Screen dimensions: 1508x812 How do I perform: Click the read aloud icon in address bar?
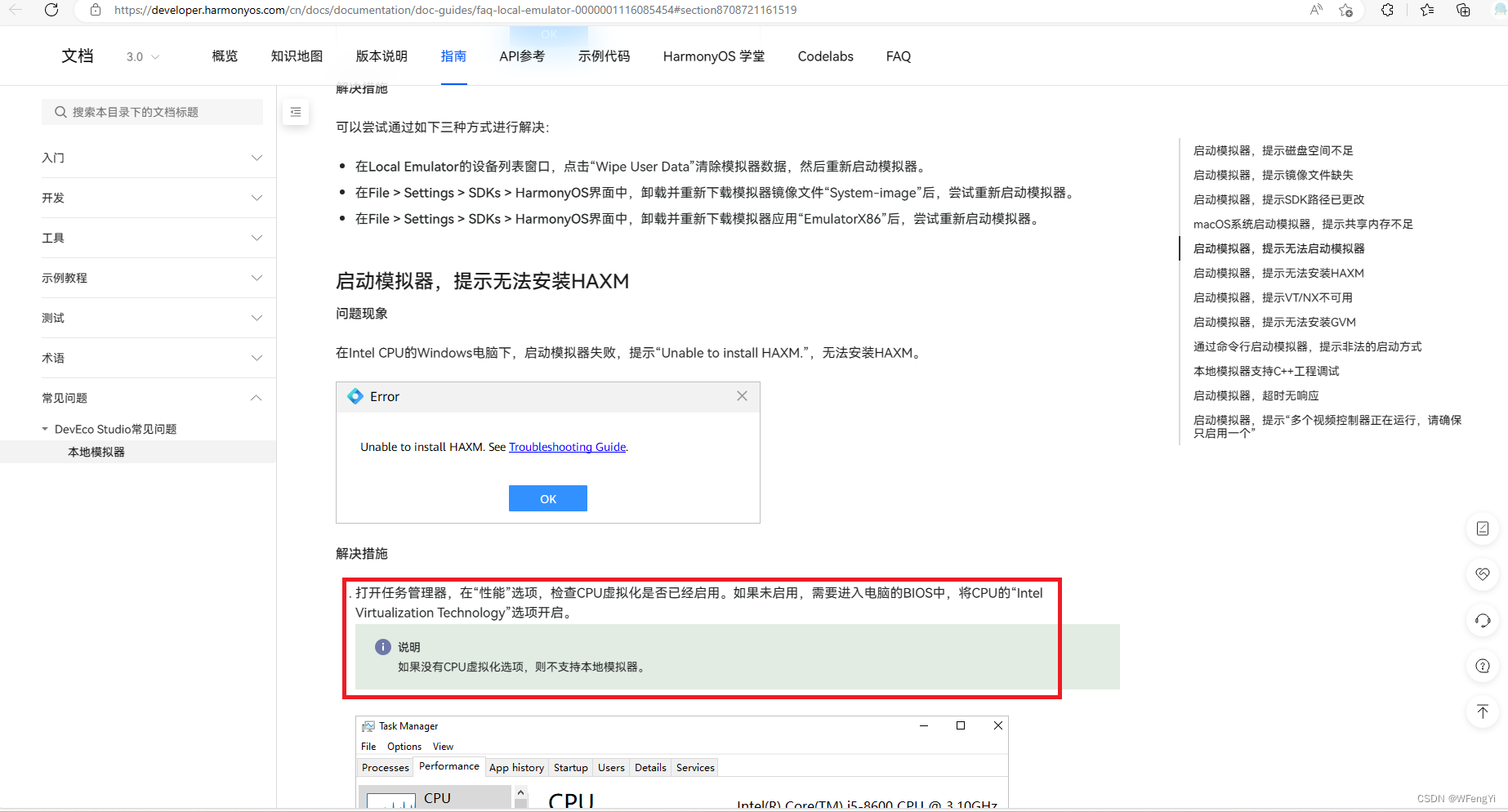pos(1316,10)
